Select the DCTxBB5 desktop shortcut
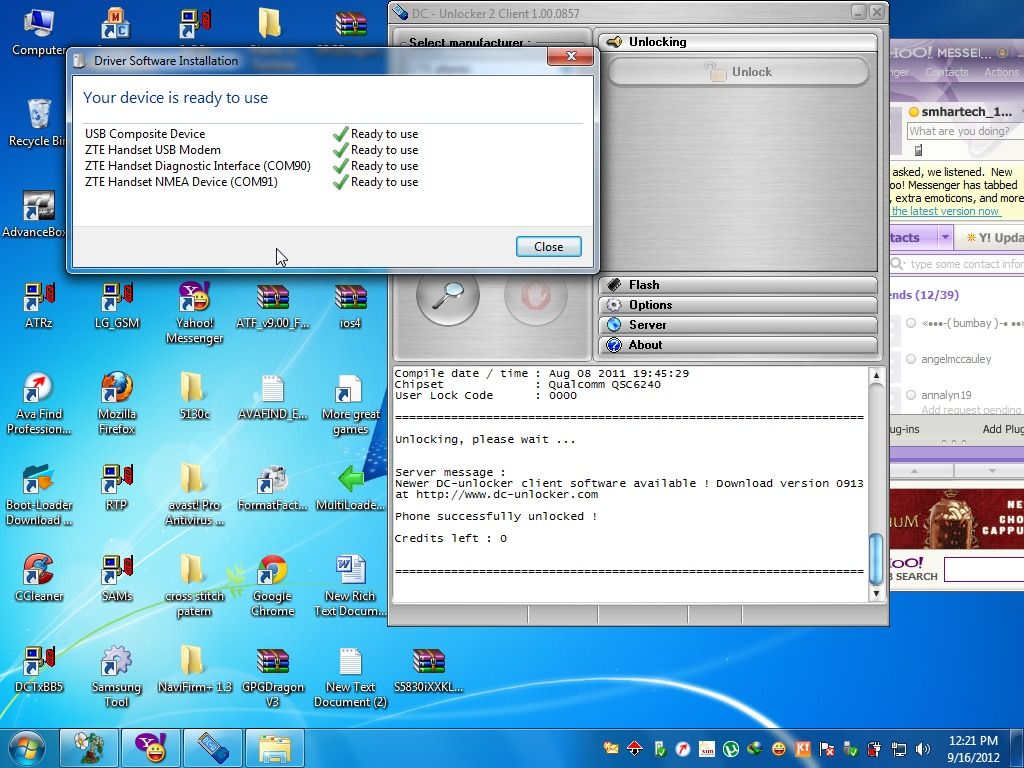The width and height of the screenshot is (1024, 768). (39, 669)
